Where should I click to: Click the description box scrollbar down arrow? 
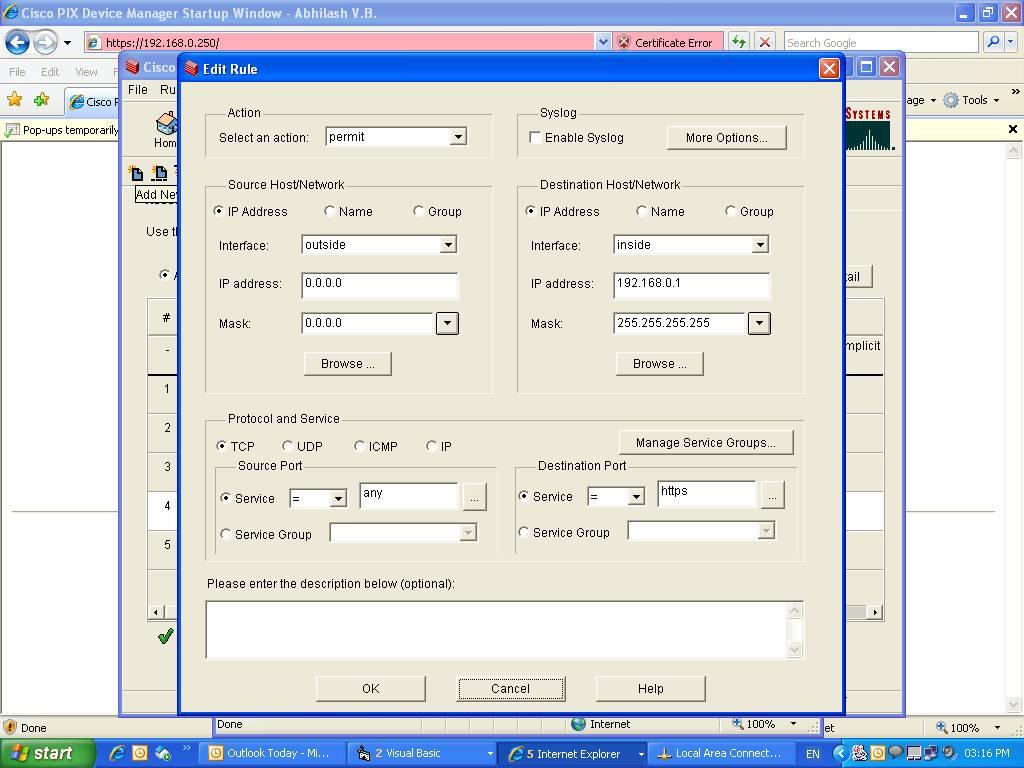[795, 650]
